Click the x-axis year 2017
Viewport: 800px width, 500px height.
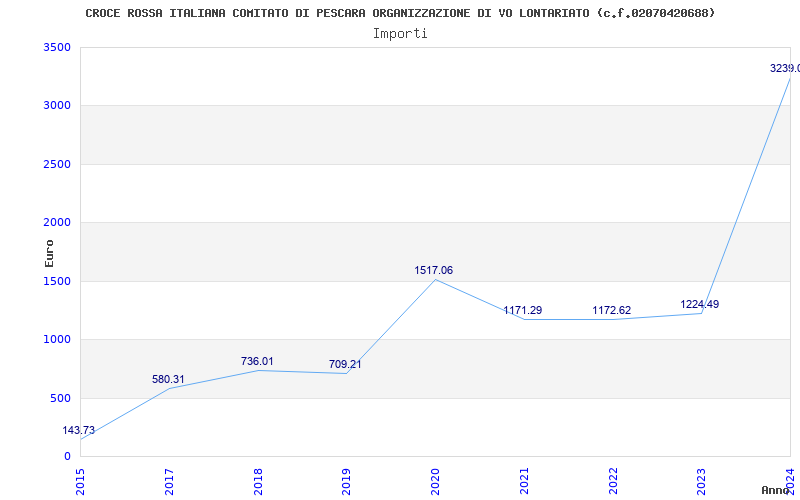[169, 481]
